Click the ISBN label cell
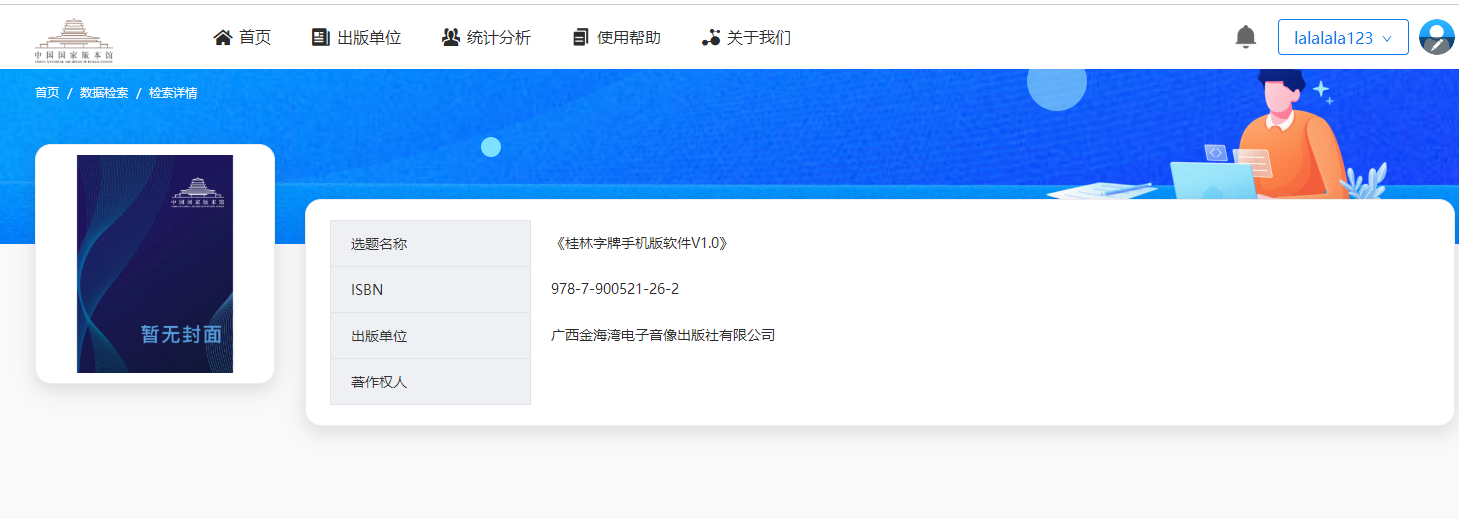This screenshot has width=1459, height=519. pyautogui.click(x=430, y=290)
